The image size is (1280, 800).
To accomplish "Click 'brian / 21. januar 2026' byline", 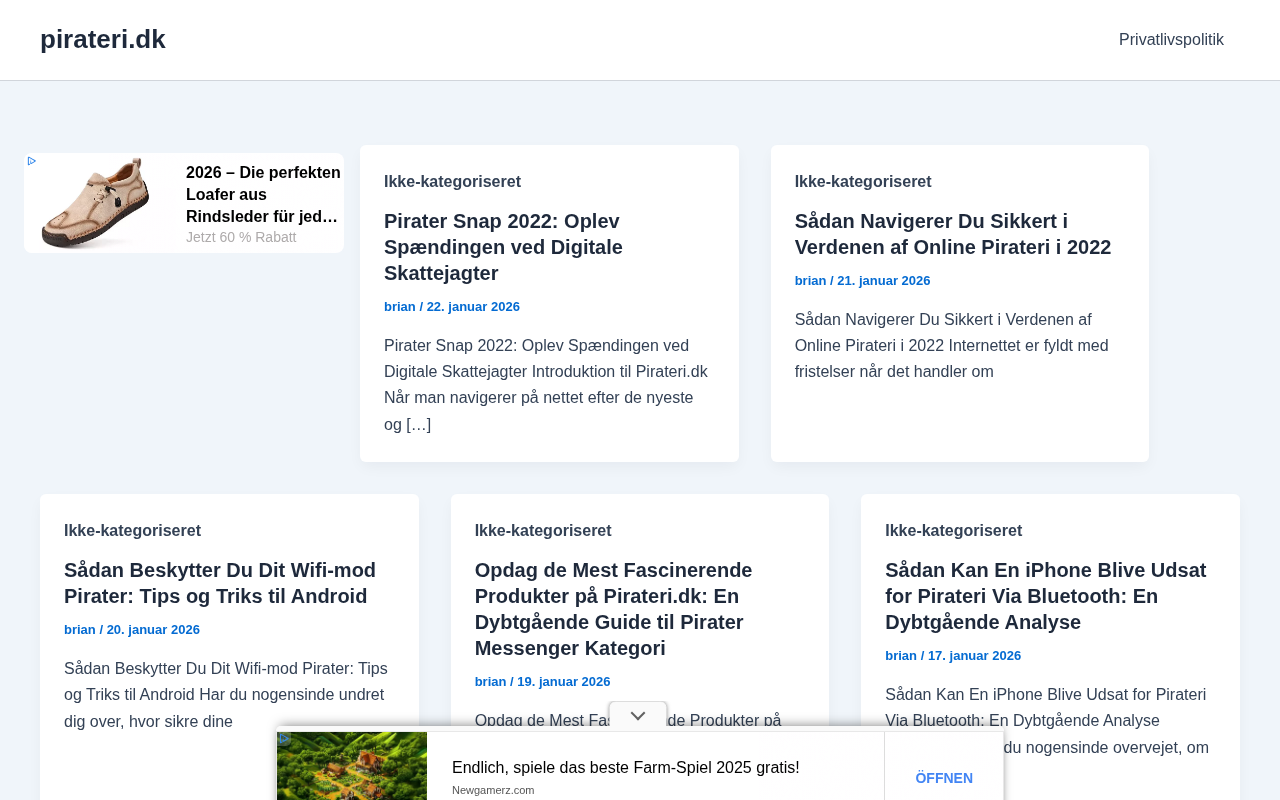I will click(863, 280).
